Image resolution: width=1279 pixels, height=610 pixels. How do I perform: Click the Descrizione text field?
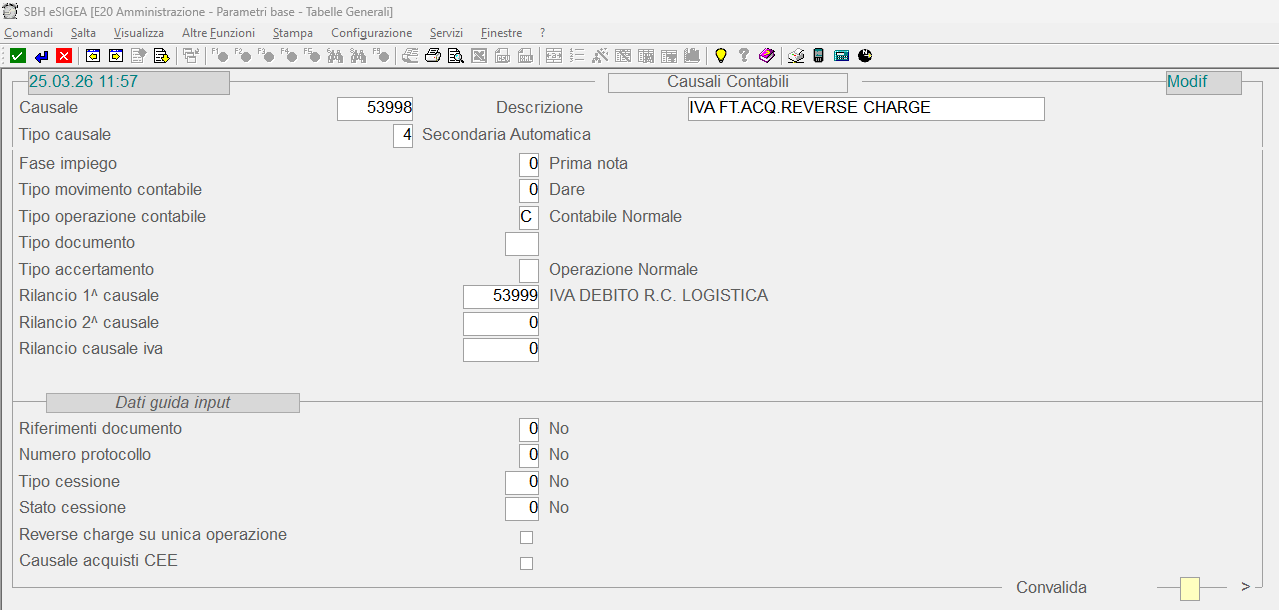coord(866,108)
